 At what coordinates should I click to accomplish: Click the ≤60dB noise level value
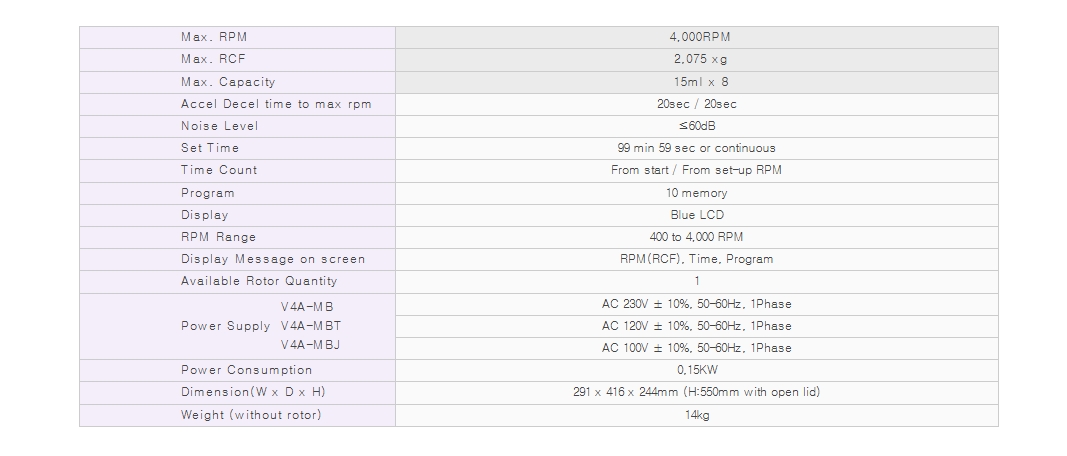697,126
